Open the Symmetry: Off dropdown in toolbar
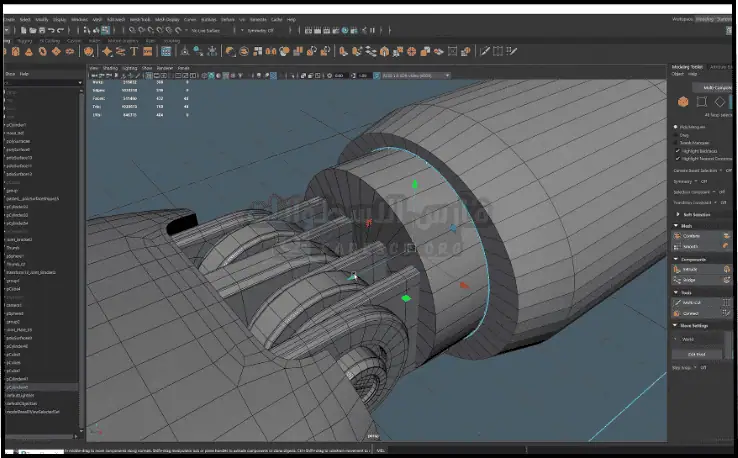Image resolution: width=738 pixels, height=458 pixels. click(x=258, y=31)
